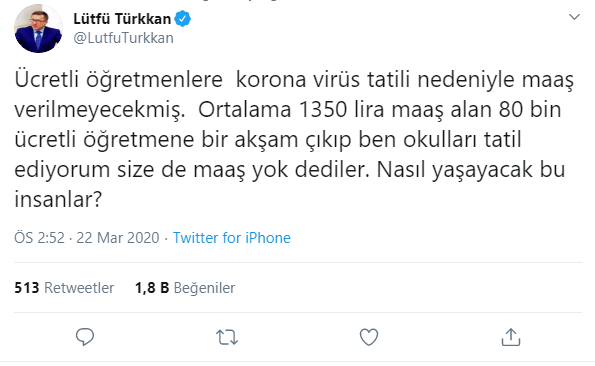Open the share tweet icon
The height and width of the screenshot is (366, 595).
511,337
